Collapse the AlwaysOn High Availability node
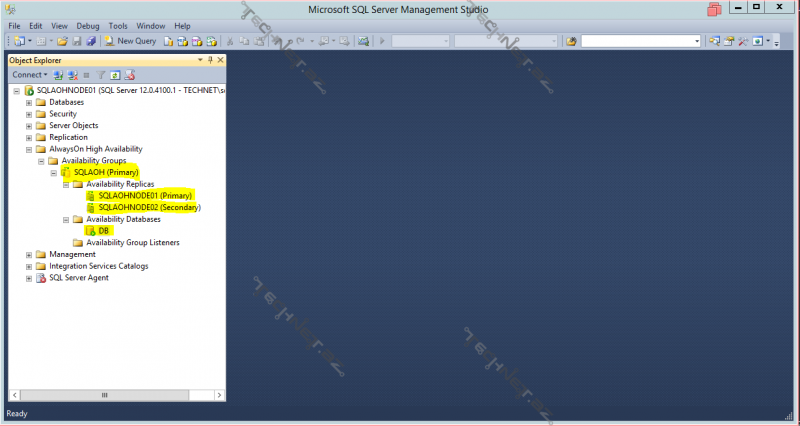 tap(29, 149)
